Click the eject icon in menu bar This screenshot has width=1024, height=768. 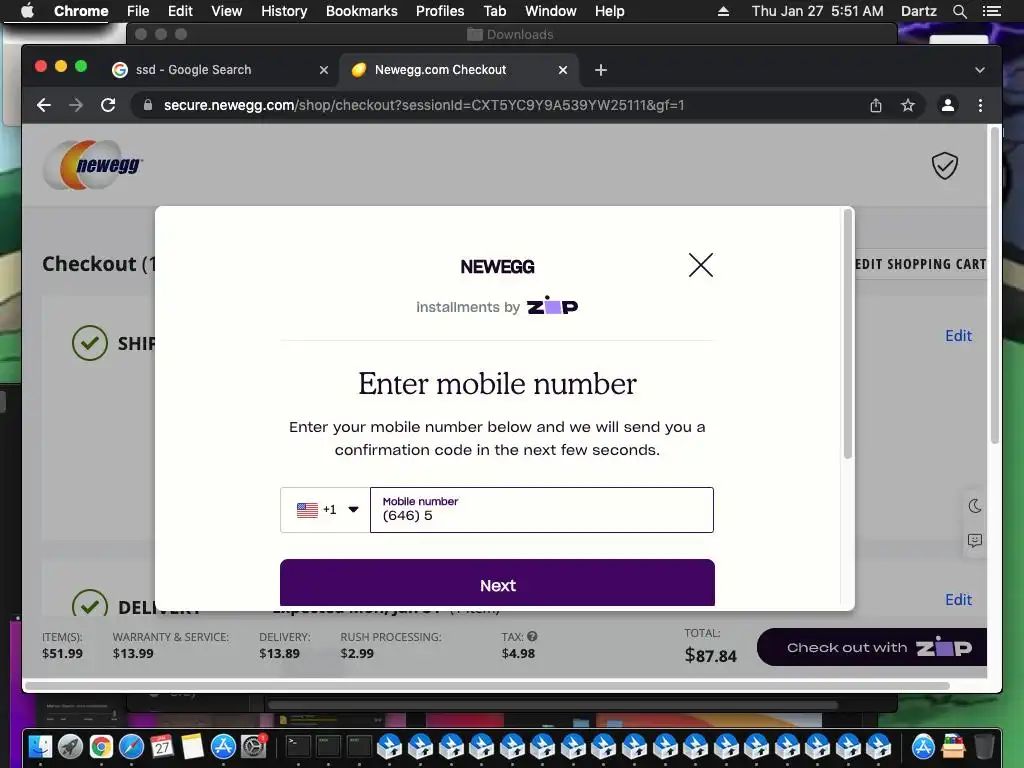(723, 11)
